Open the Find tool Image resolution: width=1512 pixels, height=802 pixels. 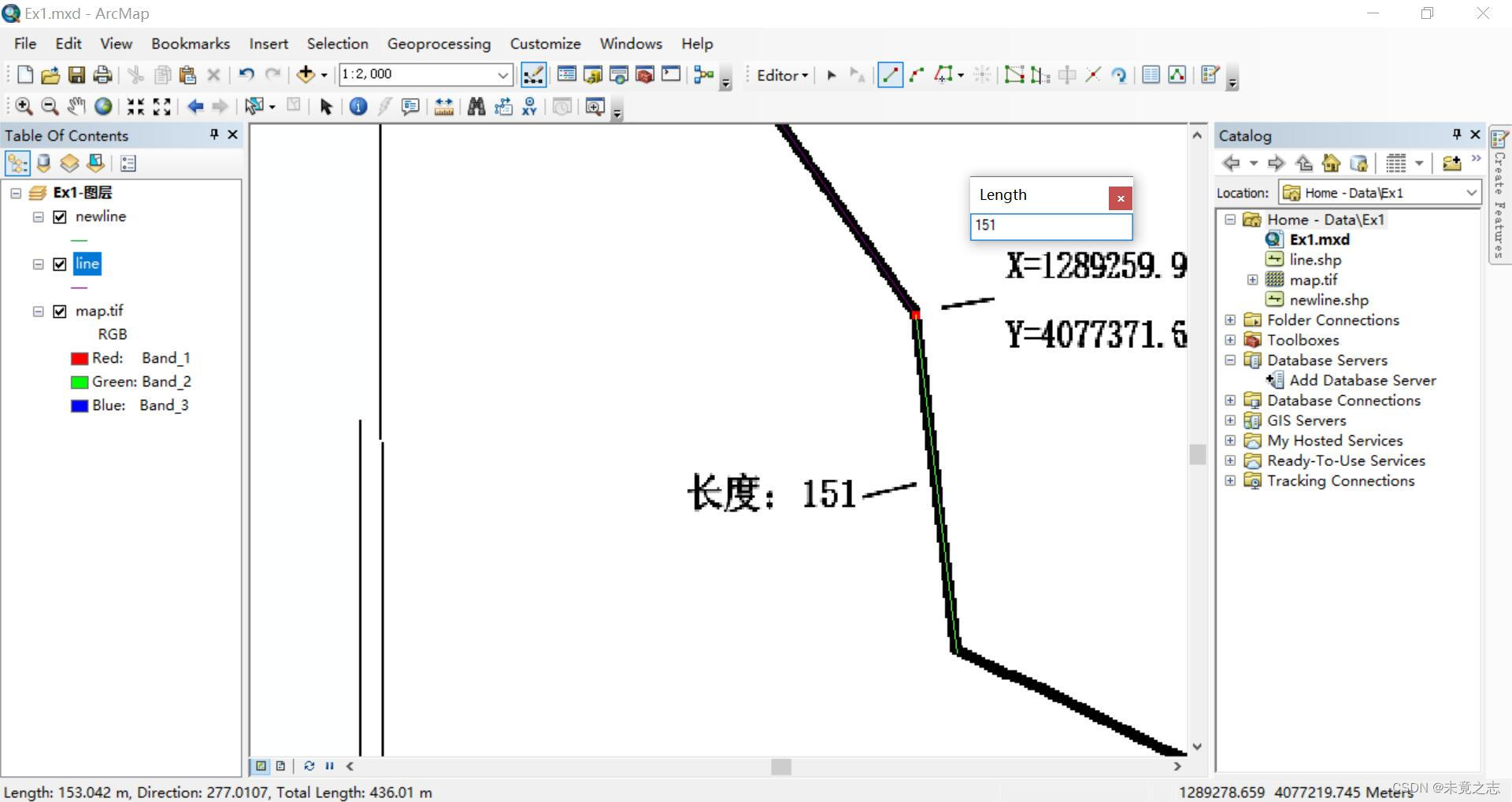pos(476,107)
